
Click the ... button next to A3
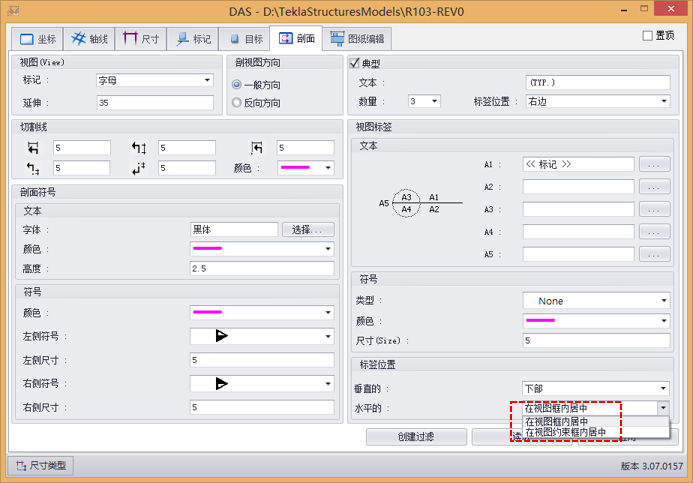(655, 209)
